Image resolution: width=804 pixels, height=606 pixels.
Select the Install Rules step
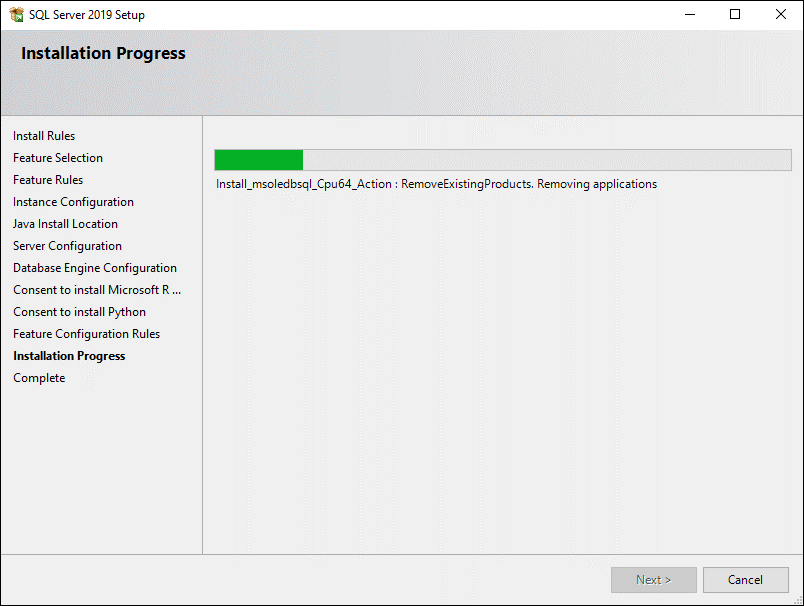(x=44, y=136)
